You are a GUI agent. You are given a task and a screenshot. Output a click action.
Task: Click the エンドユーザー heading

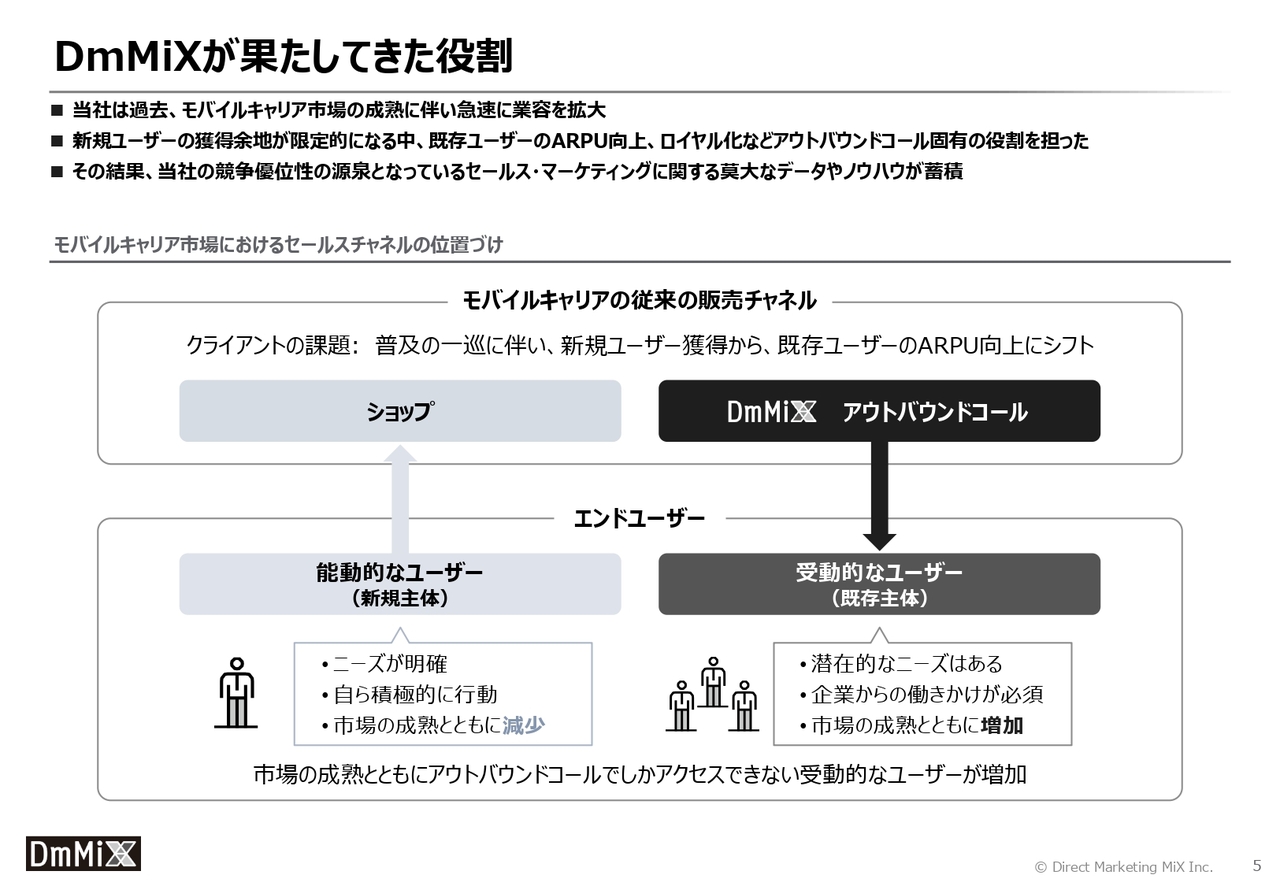click(x=639, y=518)
